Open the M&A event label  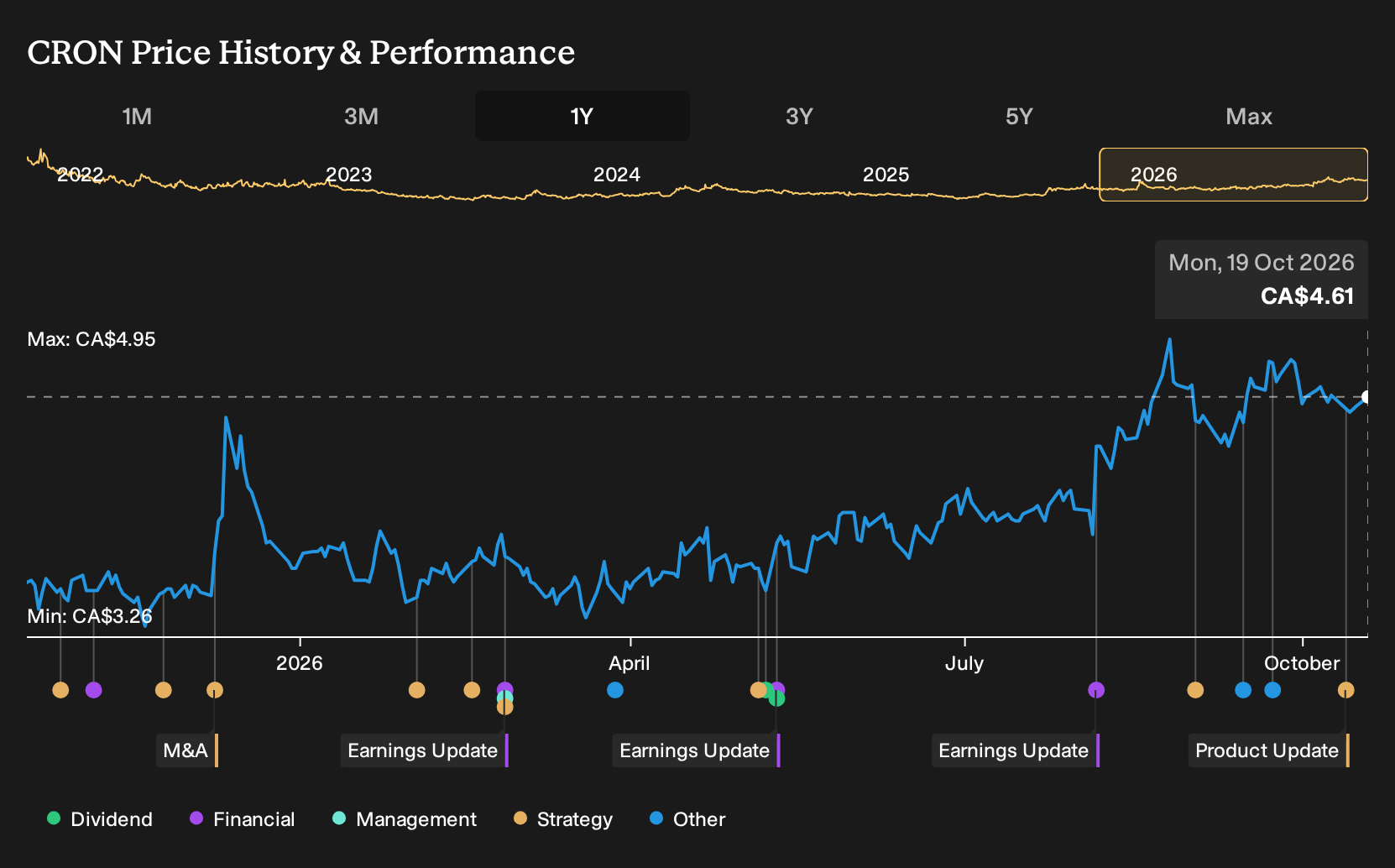(187, 750)
